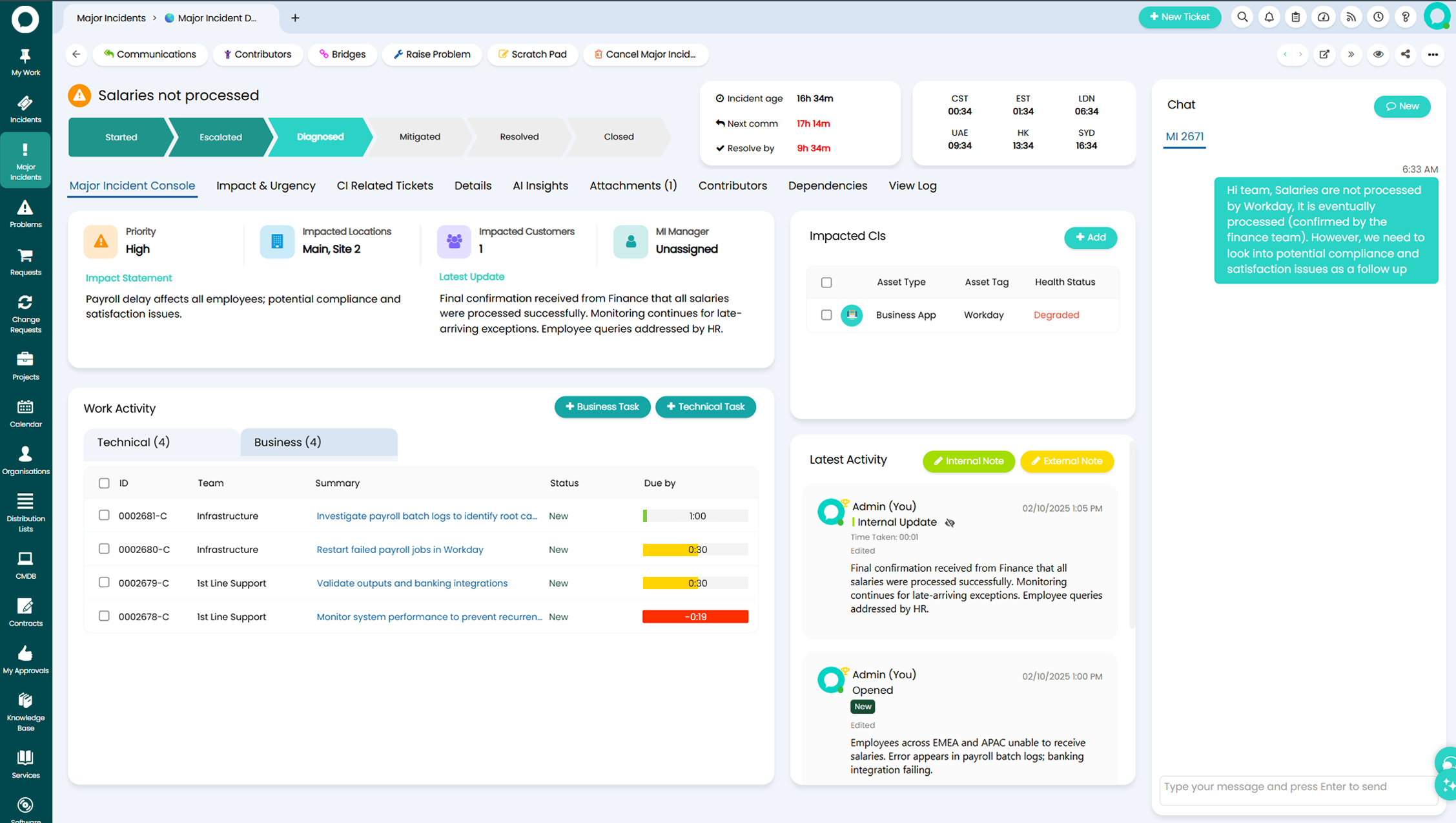
Task: Open Knowledge Base from sidebar
Action: [x=25, y=710]
